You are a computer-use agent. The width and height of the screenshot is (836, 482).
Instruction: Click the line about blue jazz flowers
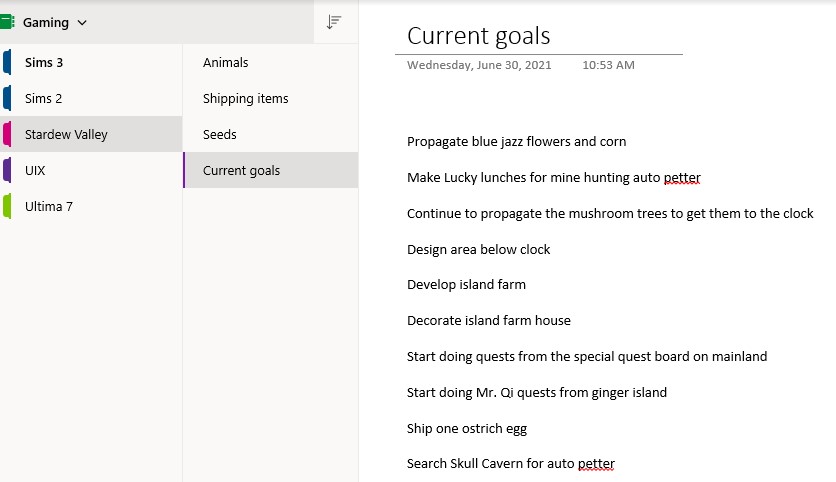click(x=516, y=142)
